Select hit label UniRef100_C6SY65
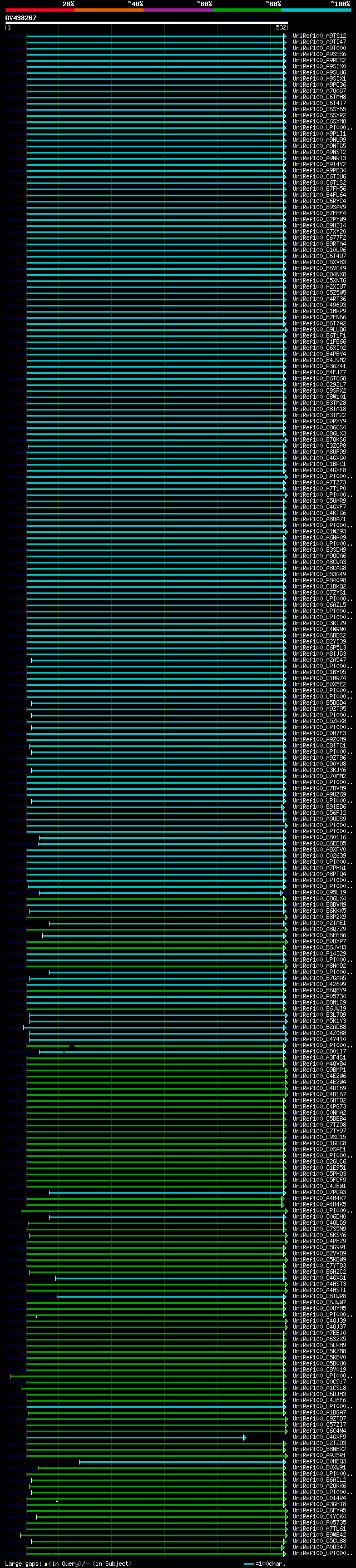Viewport: 356px width, 1568px height. [x=319, y=110]
